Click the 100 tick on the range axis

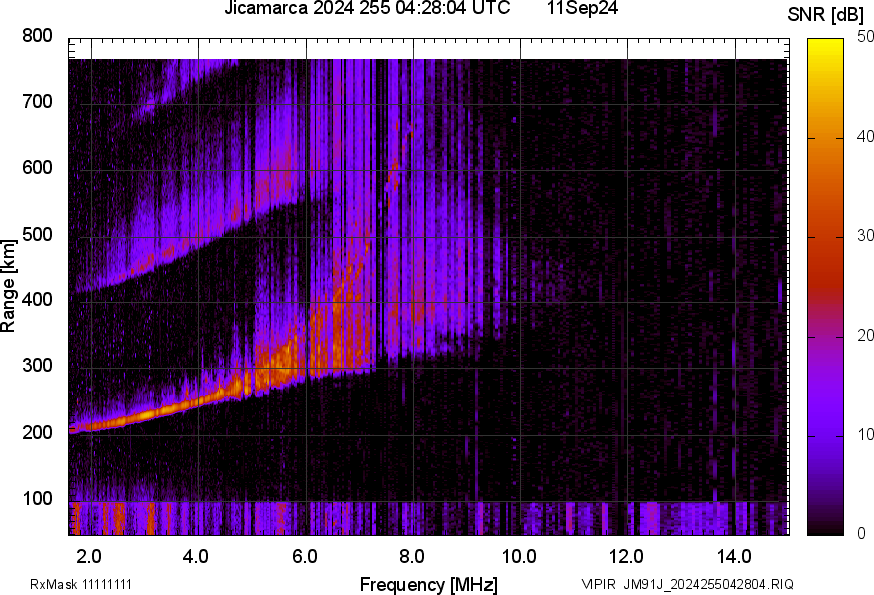pyautogui.click(x=37, y=500)
